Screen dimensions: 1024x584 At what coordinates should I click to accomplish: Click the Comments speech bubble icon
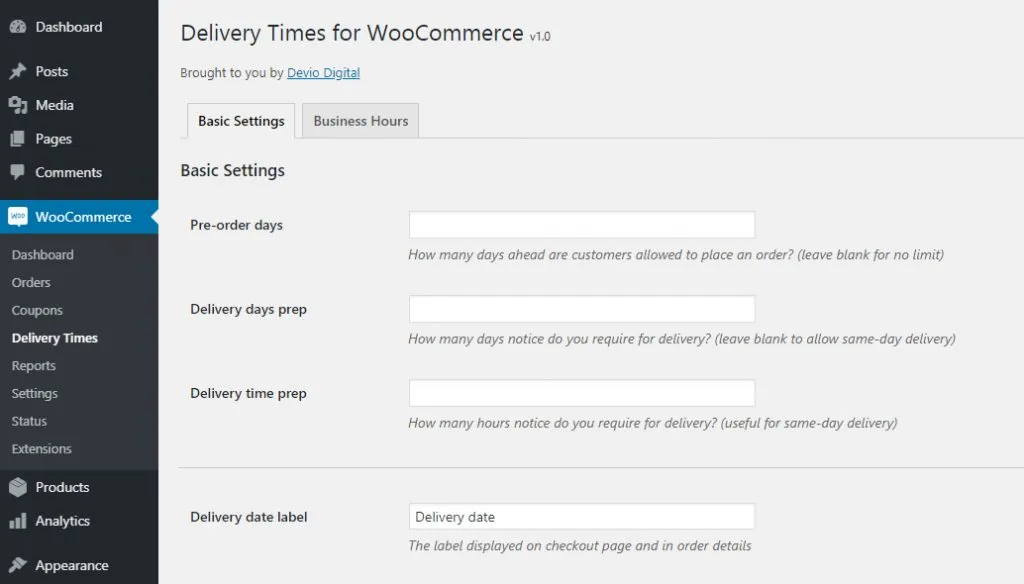click(18, 172)
